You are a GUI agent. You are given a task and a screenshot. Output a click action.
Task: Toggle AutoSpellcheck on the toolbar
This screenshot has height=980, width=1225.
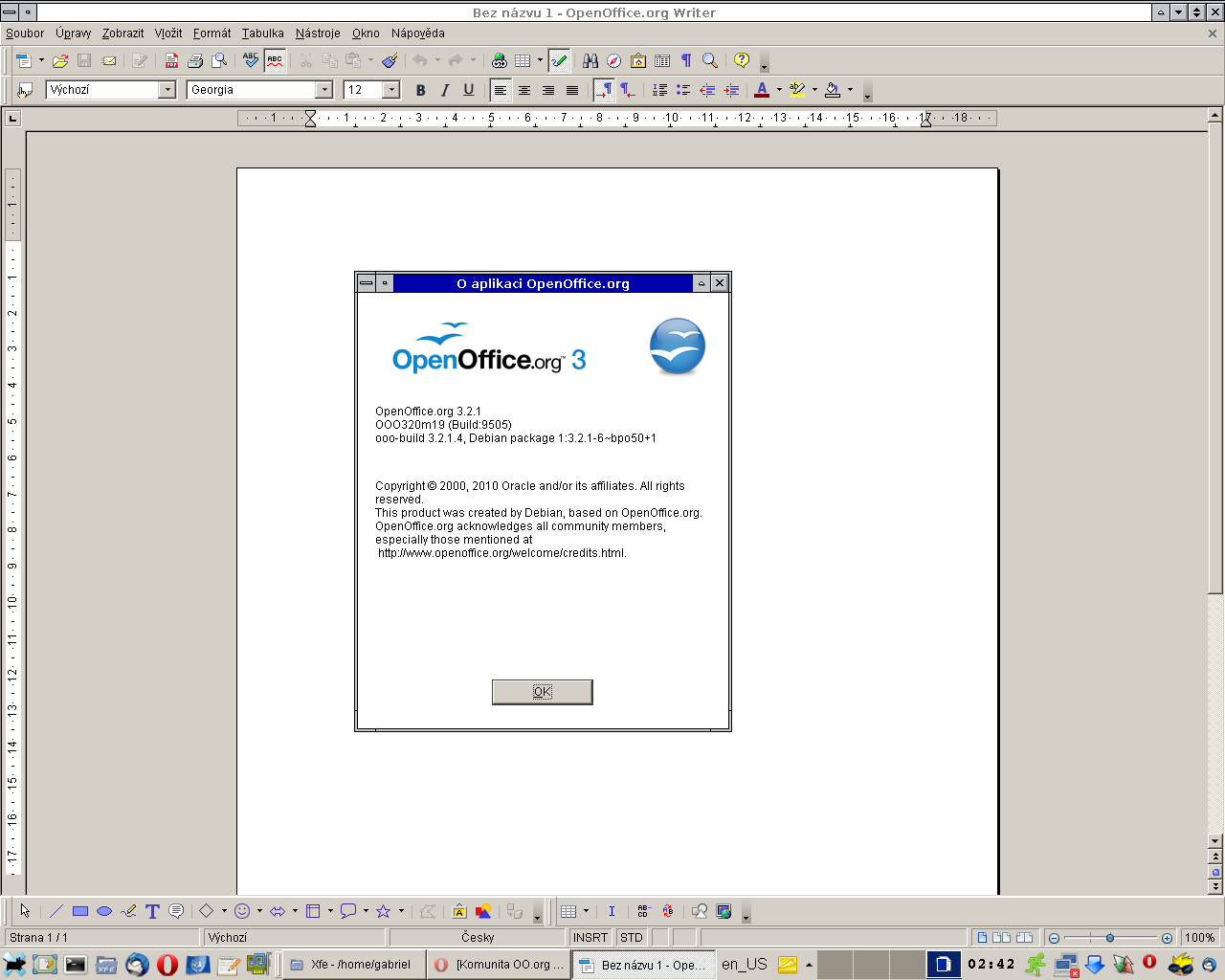[x=275, y=60]
